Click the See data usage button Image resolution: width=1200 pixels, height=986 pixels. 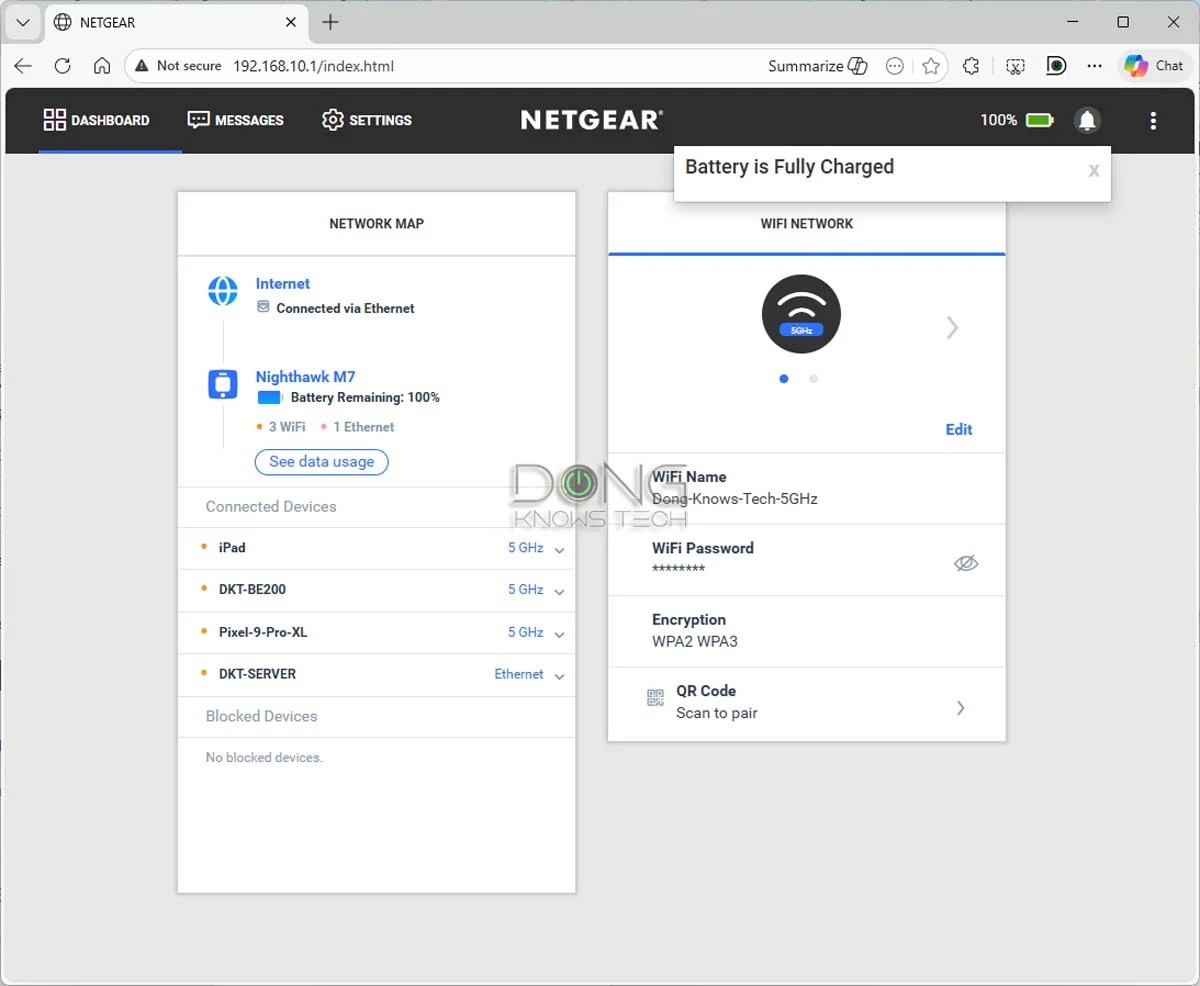click(x=321, y=462)
